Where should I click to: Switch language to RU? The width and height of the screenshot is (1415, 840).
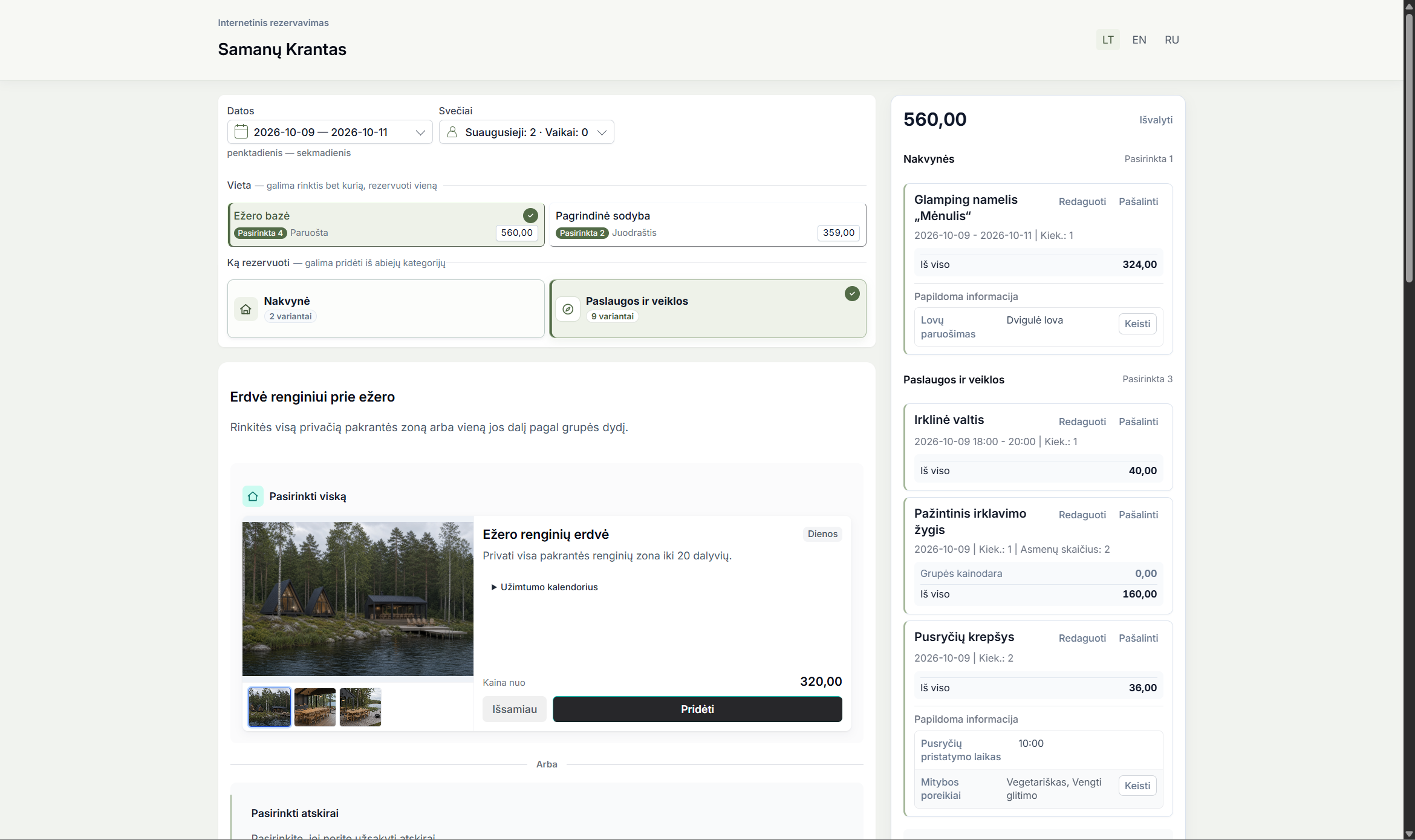click(x=1172, y=40)
